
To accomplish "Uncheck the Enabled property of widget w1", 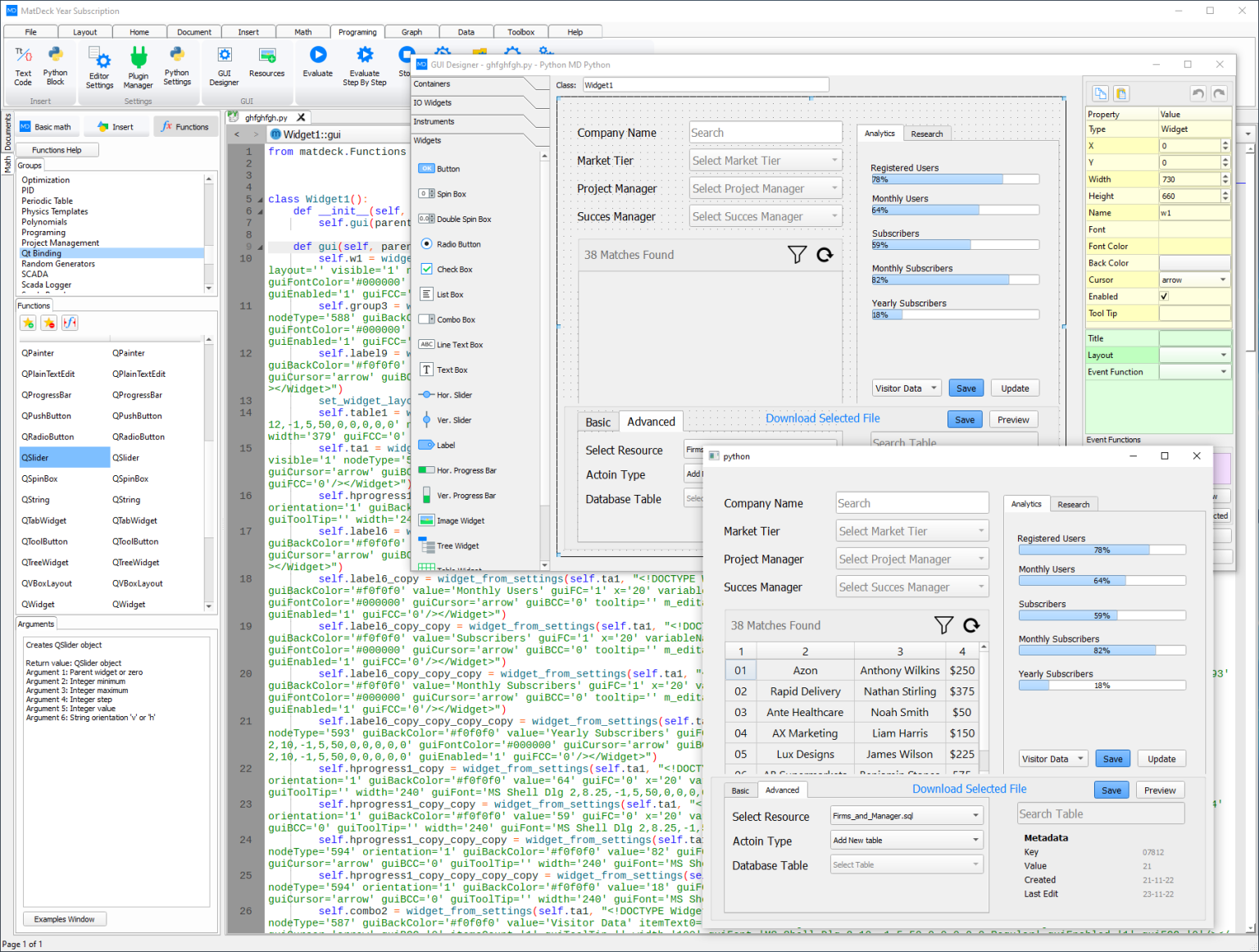I will [x=1165, y=296].
